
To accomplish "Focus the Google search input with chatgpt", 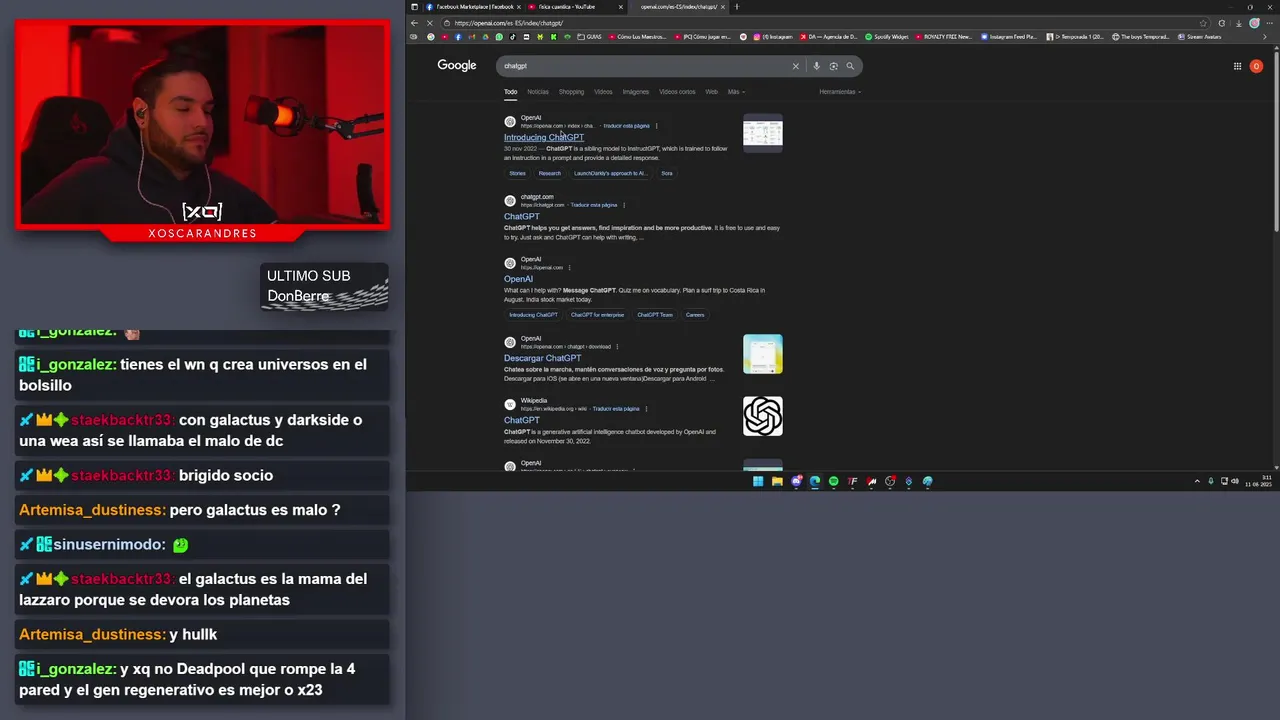I will [645, 66].
